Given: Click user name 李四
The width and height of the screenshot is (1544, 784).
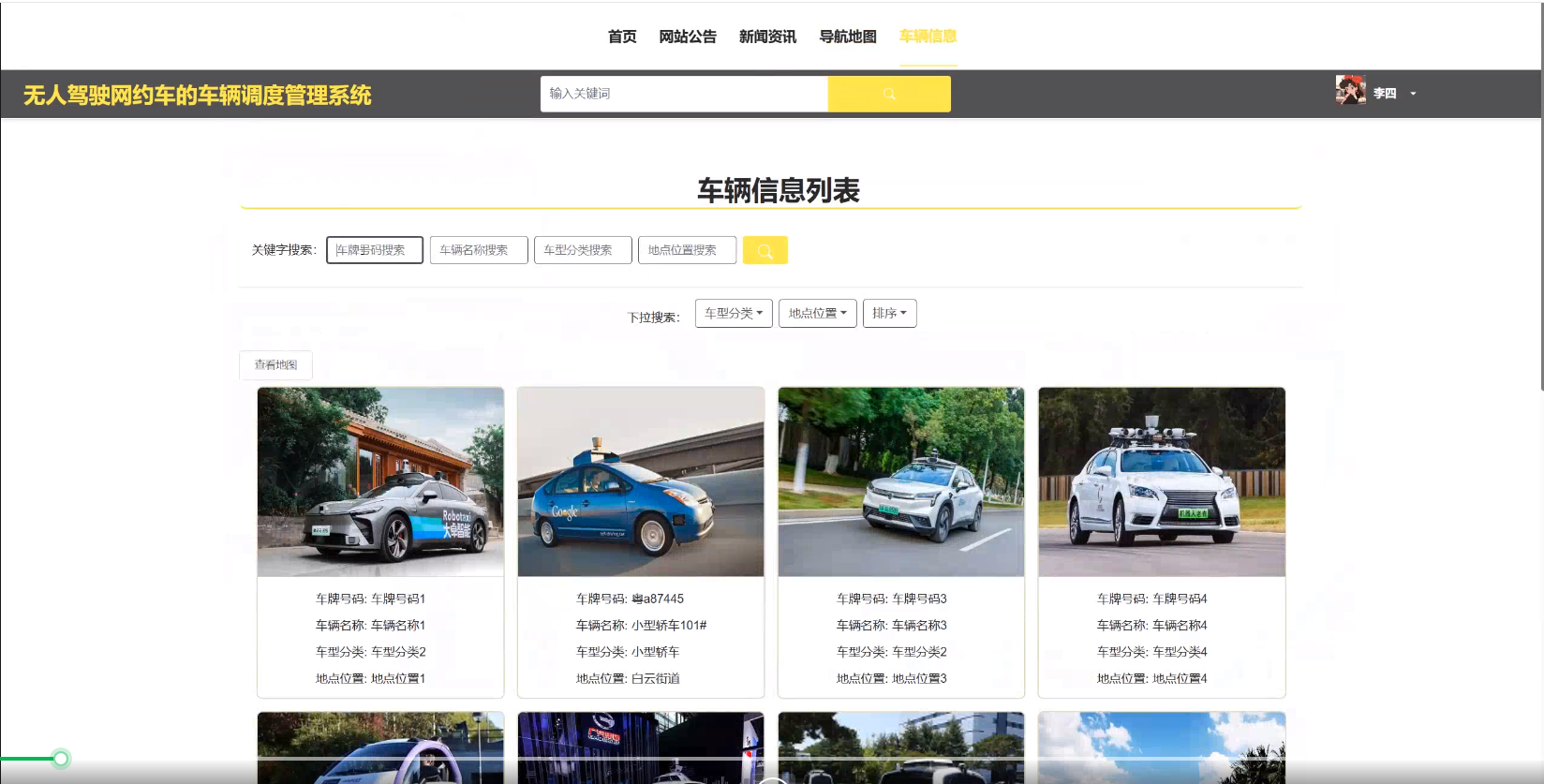Looking at the screenshot, I should (x=1385, y=94).
